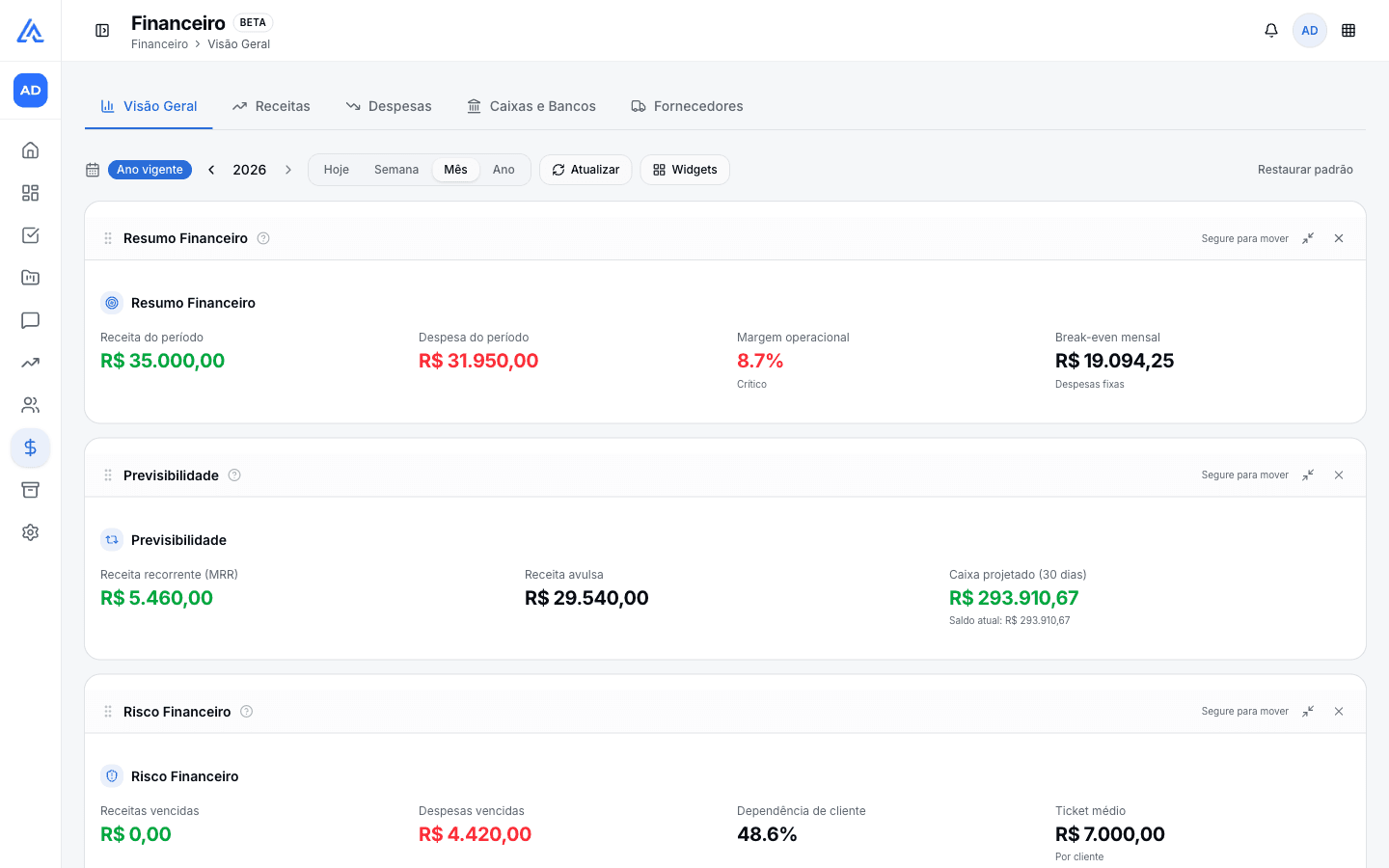Open the archive box icon in sidebar
The height and width of the screenshot is (868, 1389).
click(x=31, y=490)
